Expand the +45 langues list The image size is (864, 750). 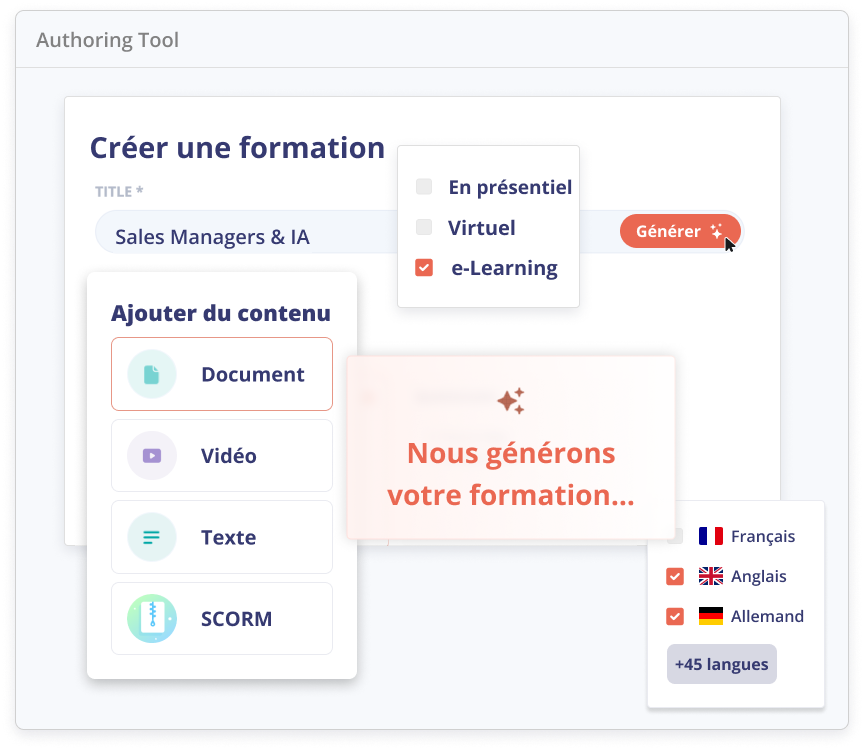pyautogui.click(x=721, y=664)
